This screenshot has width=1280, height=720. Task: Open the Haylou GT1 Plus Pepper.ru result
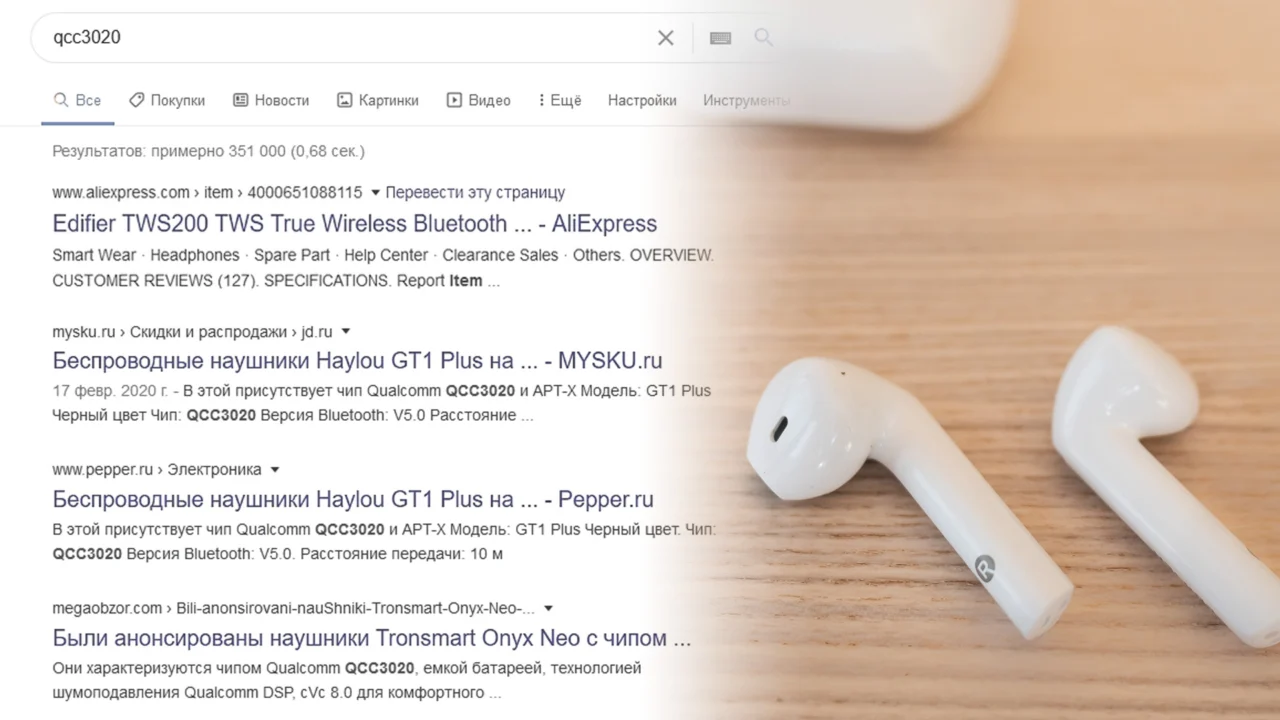coord(353,499)
